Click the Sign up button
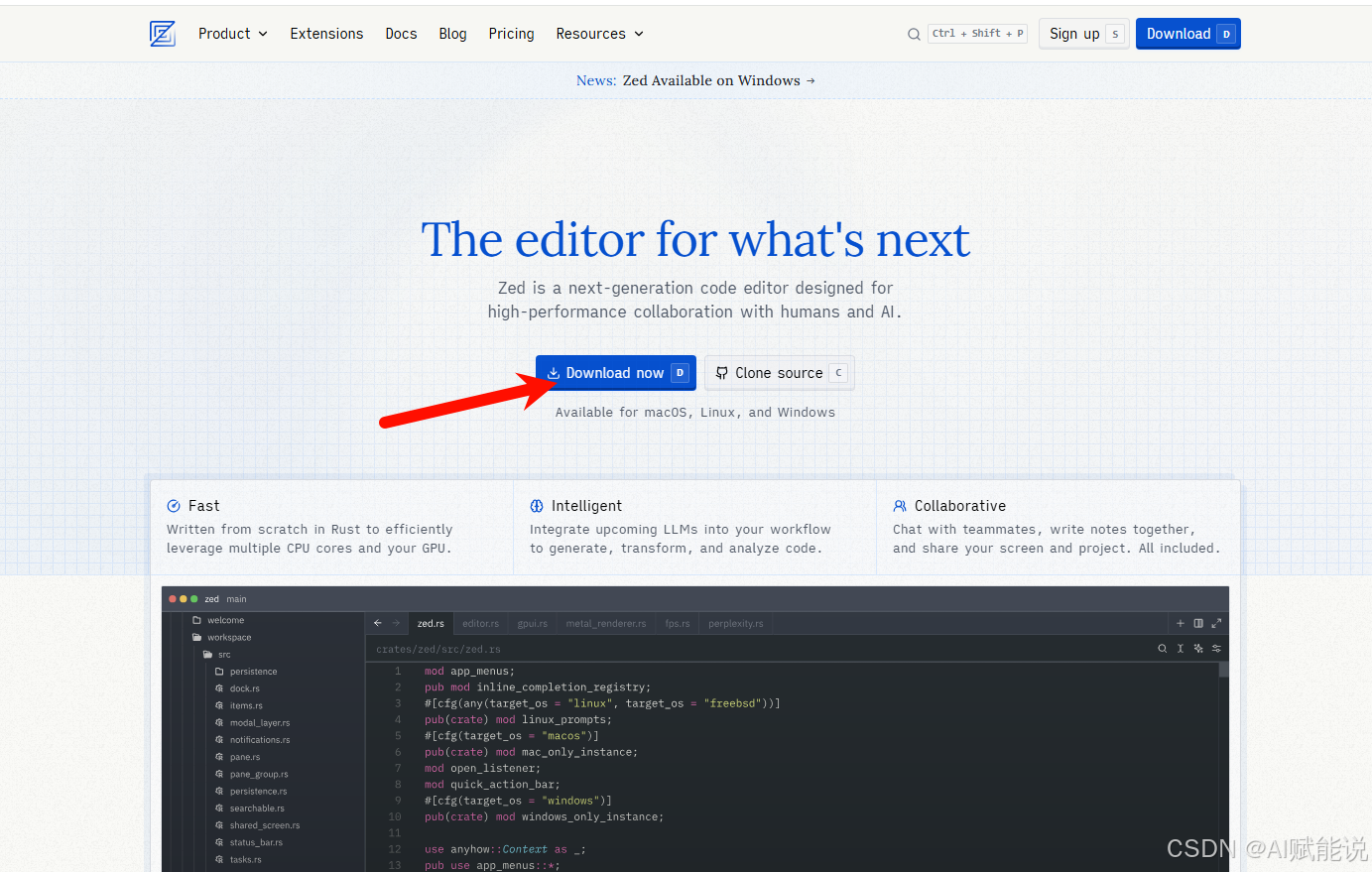Image resolution: width=1372 pixels, height=872 pixels. click(x=1083, y=34)
